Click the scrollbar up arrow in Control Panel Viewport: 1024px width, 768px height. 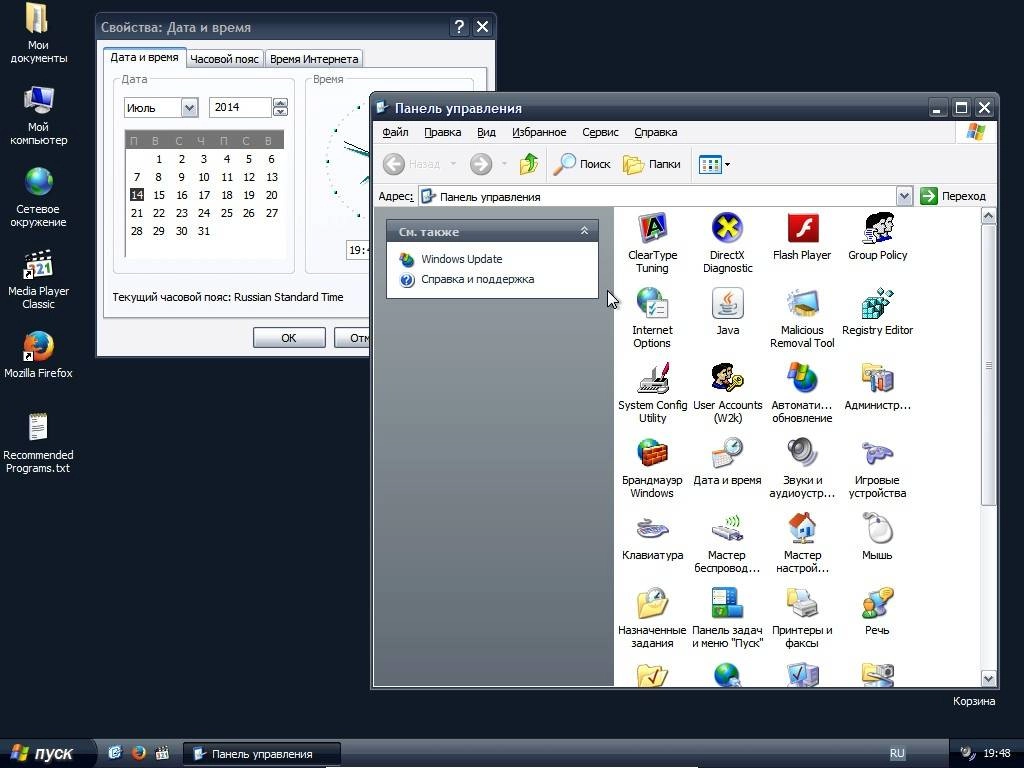pyautogui.click(x=989, y=216)
